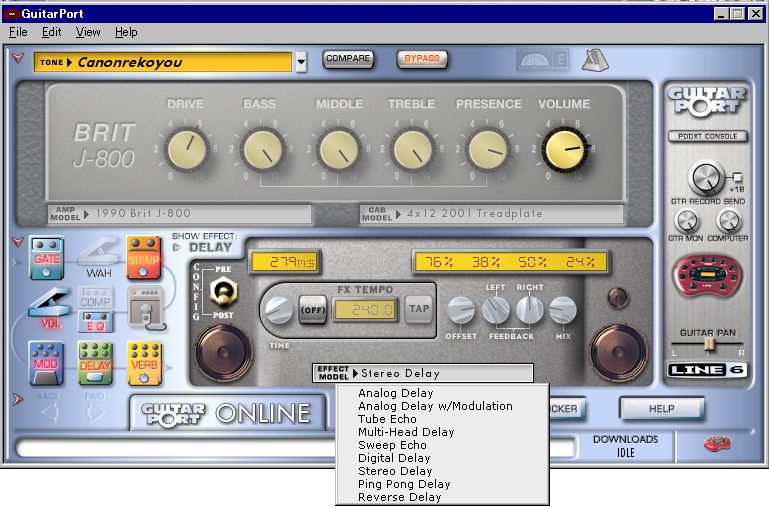Click the TAP tempo button
This screenshot has height=508, width=769.
(x=419, y=309)
